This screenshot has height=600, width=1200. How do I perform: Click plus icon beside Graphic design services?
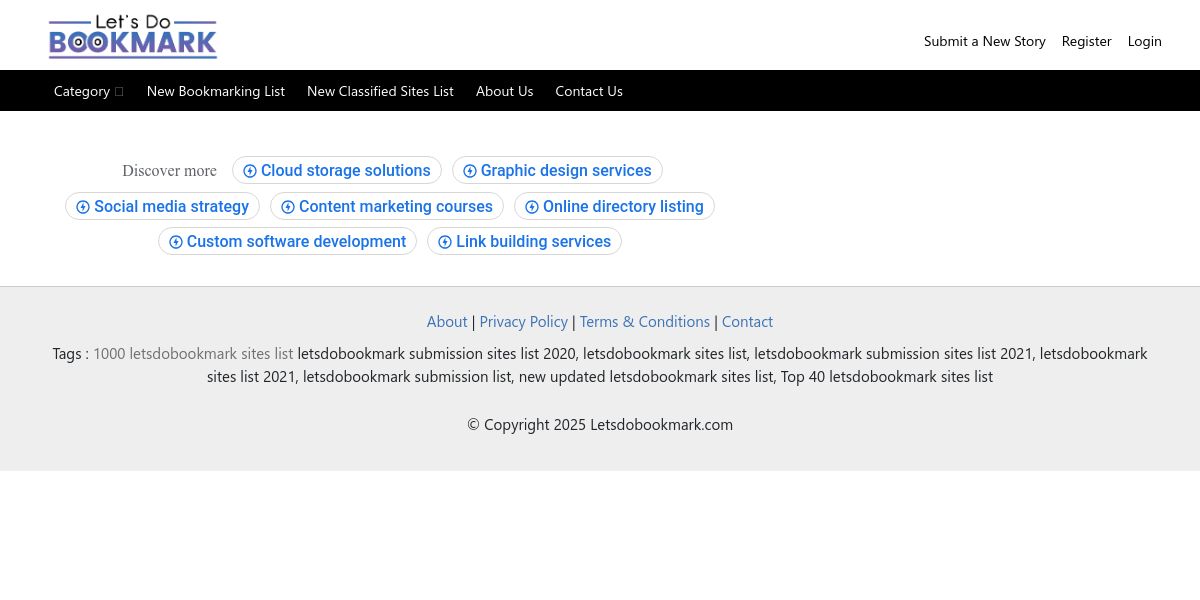point(470,171)
